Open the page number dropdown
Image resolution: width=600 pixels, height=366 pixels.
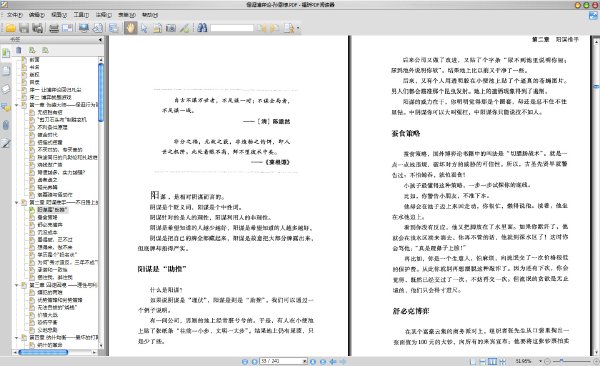point(305,361)
